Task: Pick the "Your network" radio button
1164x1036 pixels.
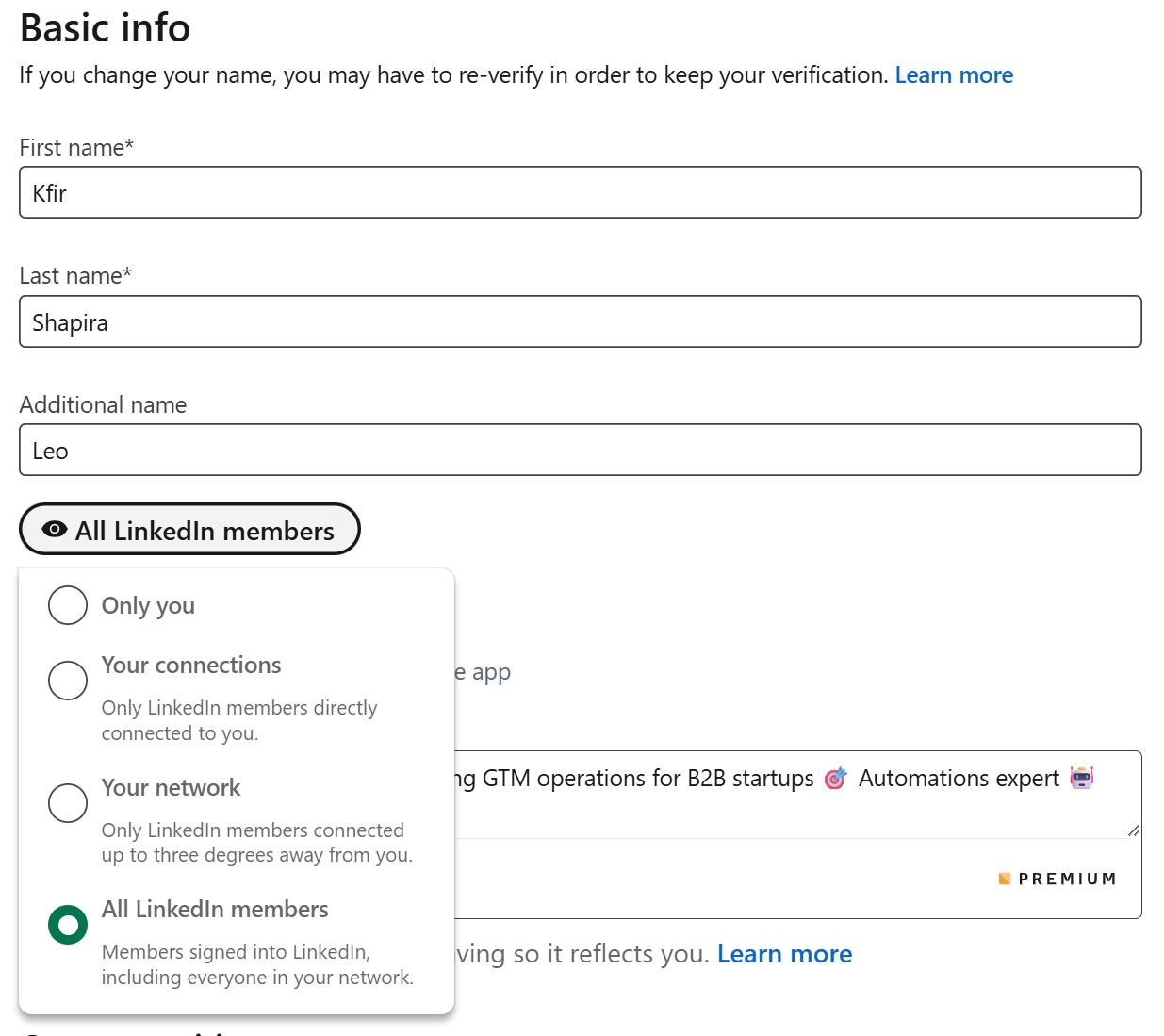Action: point(68,802)
